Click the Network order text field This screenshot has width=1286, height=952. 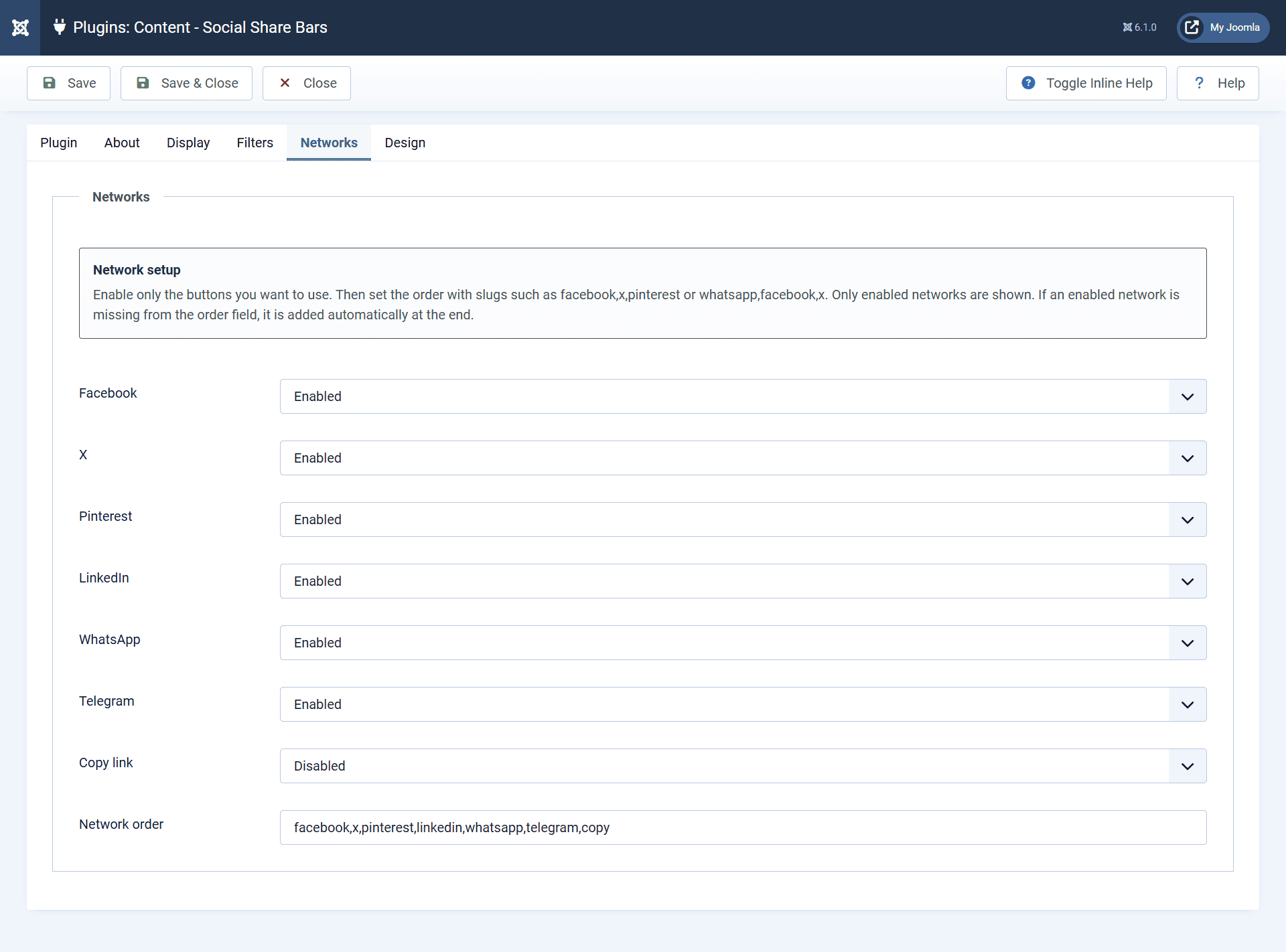coord(742,827)
